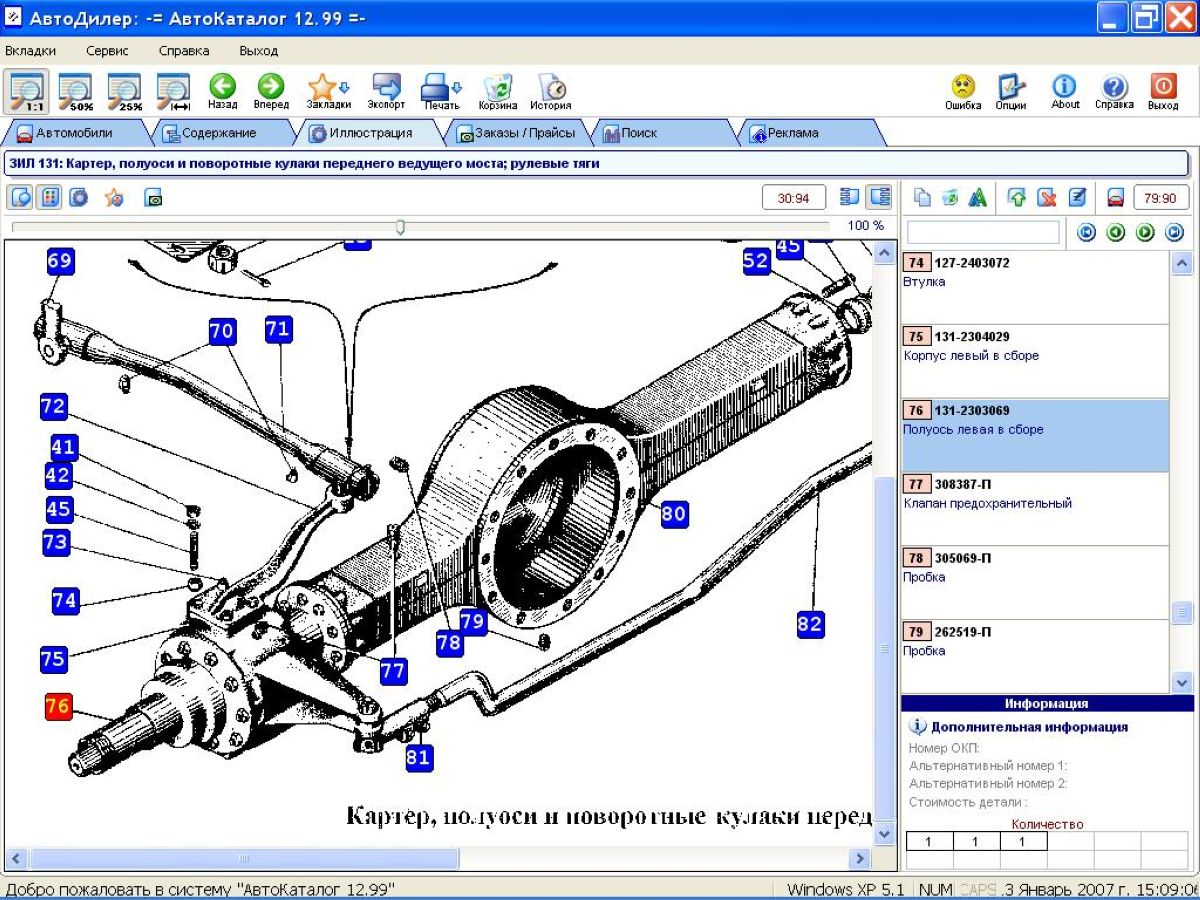This screenshot has width=1200, height=900.
Task: Open the Корзина basket
Action: point(498,92)
